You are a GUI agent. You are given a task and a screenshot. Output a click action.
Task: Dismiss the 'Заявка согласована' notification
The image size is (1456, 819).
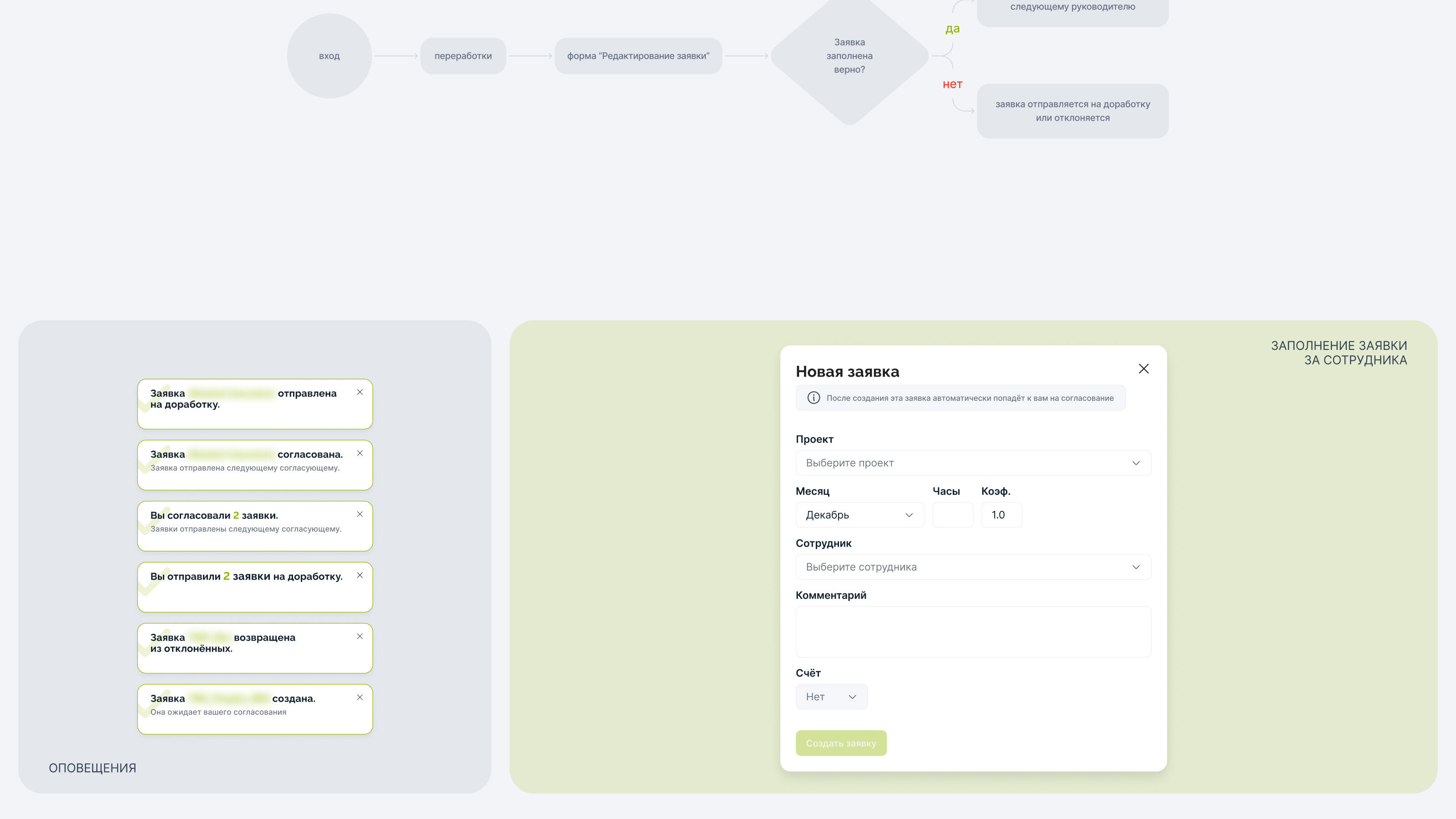[x=359, y=453]
